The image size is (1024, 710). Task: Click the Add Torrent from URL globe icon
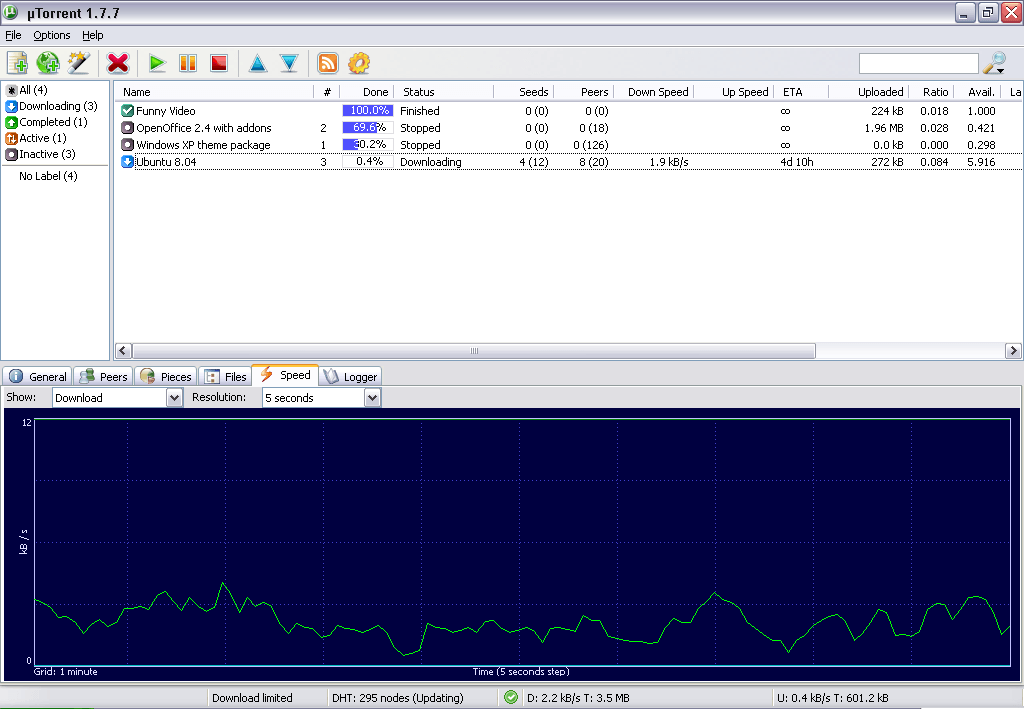tap(46, 62)
